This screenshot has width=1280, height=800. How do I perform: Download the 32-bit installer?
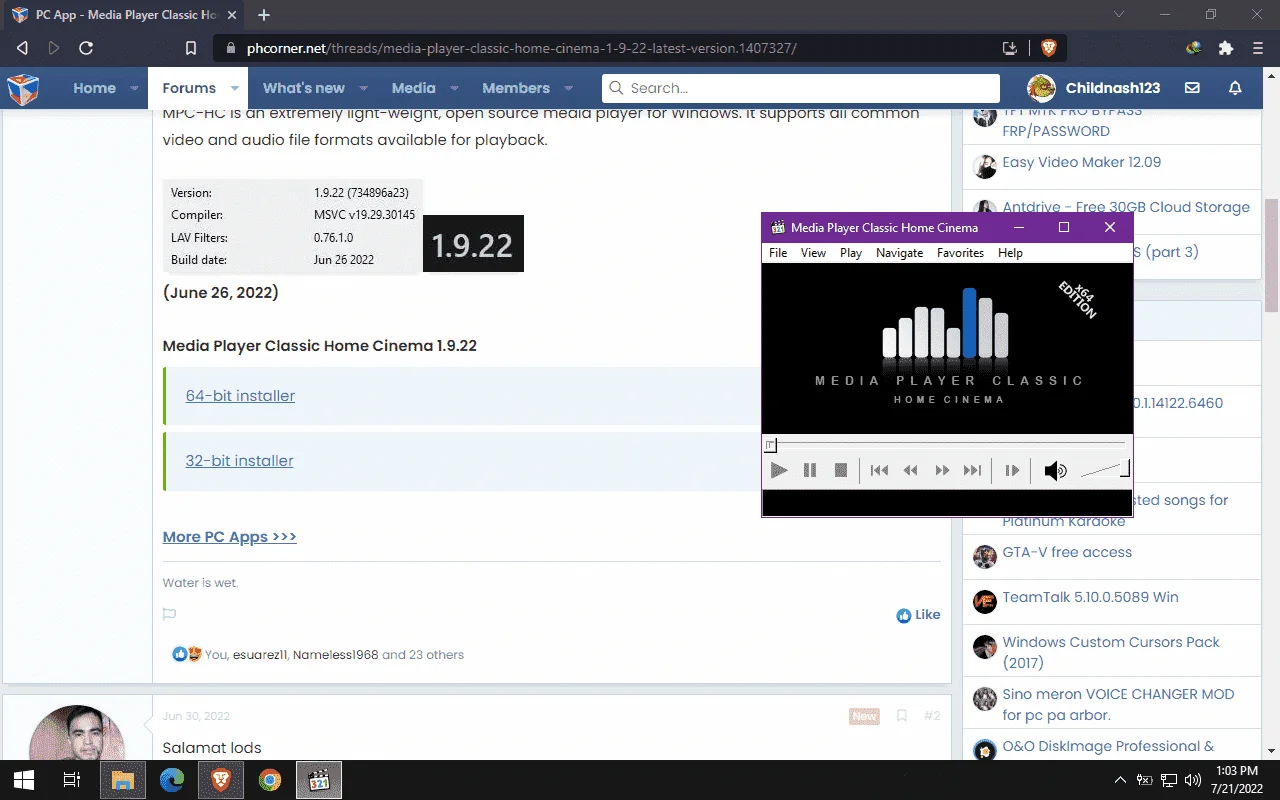tap(239, 461)
